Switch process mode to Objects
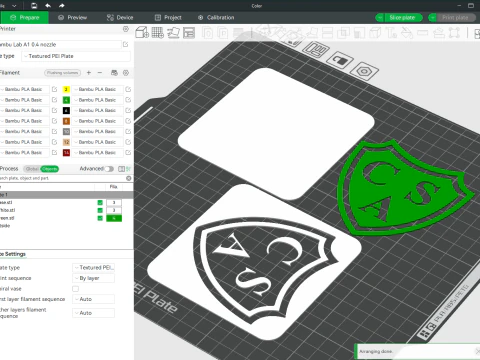 pyautogui.click(x=50, y=169)
